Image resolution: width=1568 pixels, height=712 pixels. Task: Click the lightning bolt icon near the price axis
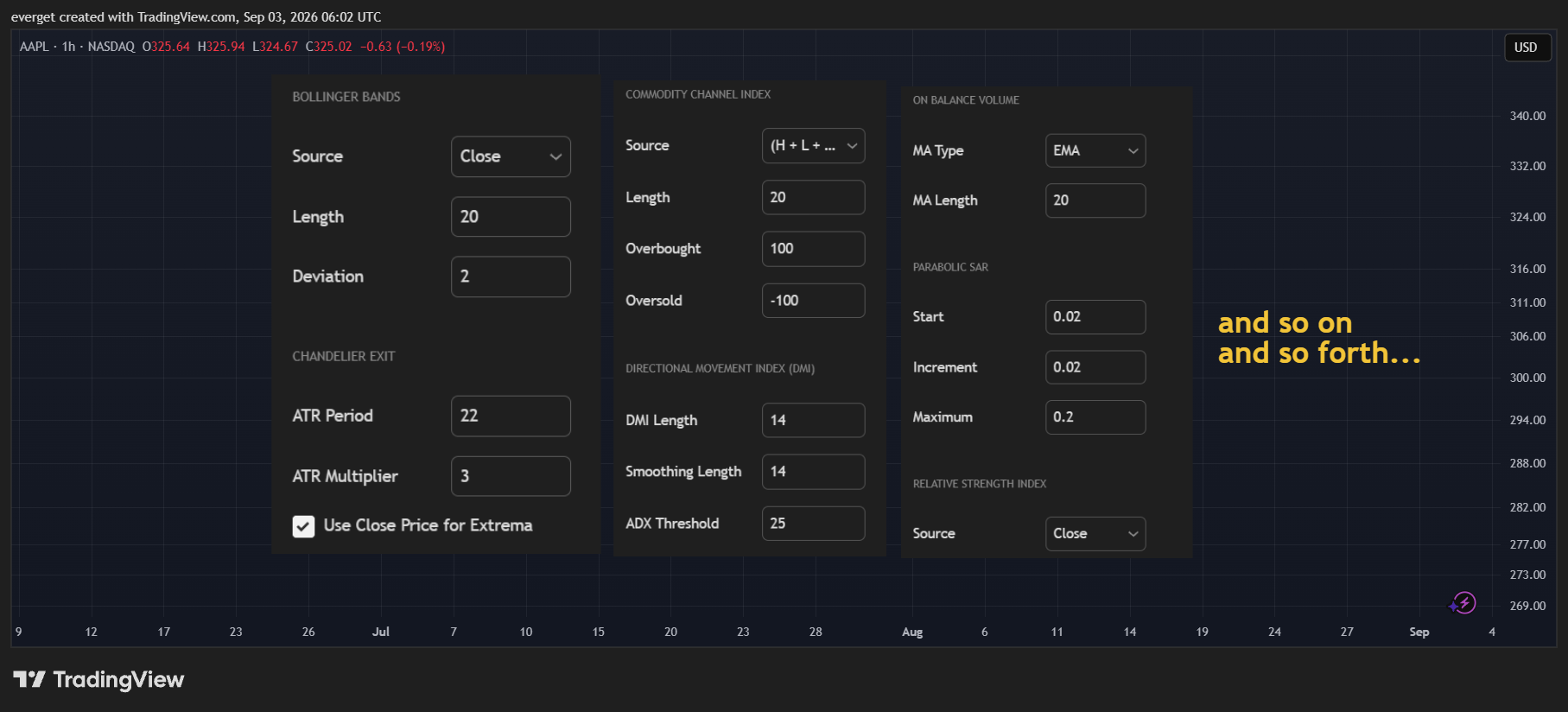(x=1463, y=602)
